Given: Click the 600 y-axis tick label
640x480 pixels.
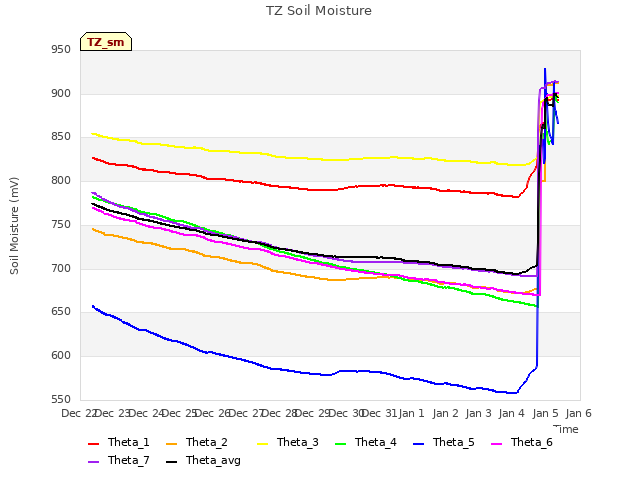Looking at the screenshot, I should [61, 356].
